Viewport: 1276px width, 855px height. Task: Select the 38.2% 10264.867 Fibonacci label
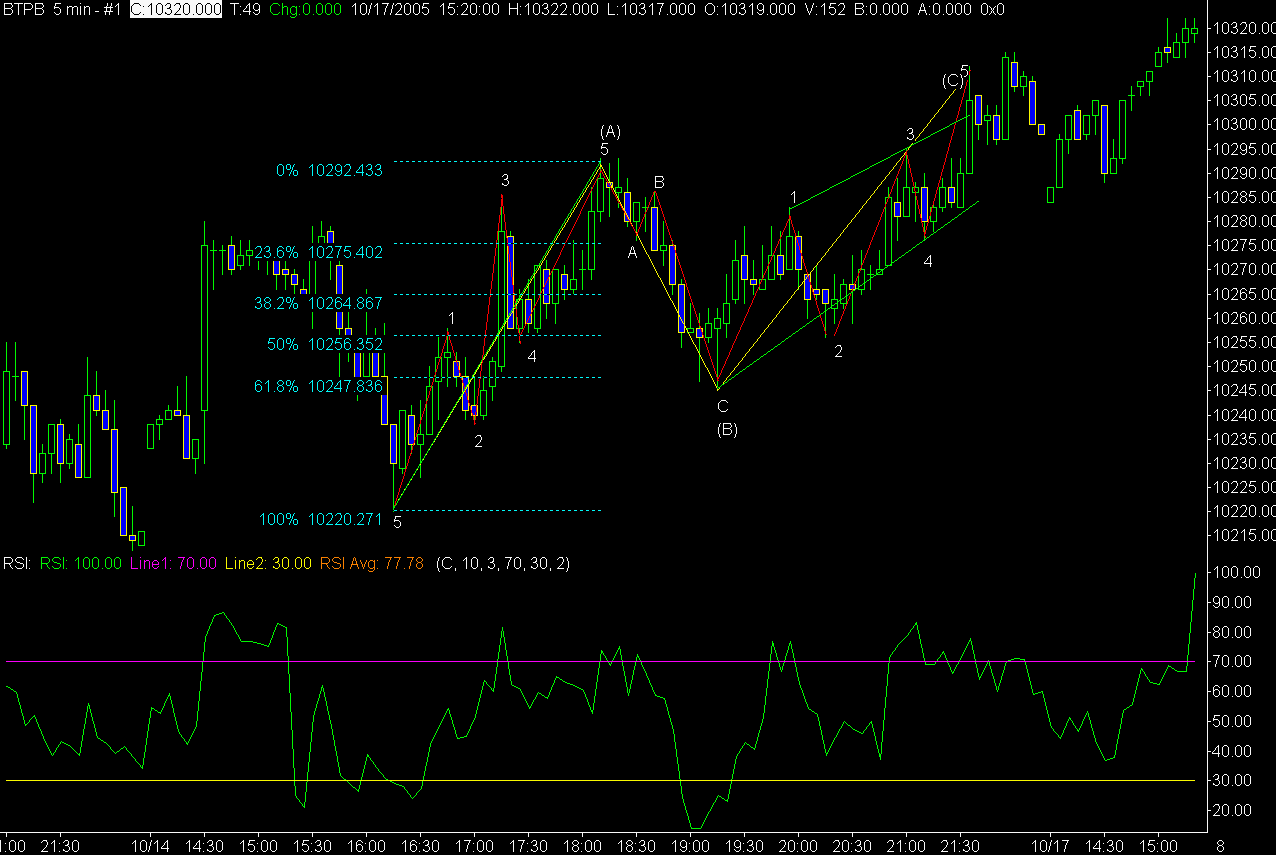pos(319,303)
